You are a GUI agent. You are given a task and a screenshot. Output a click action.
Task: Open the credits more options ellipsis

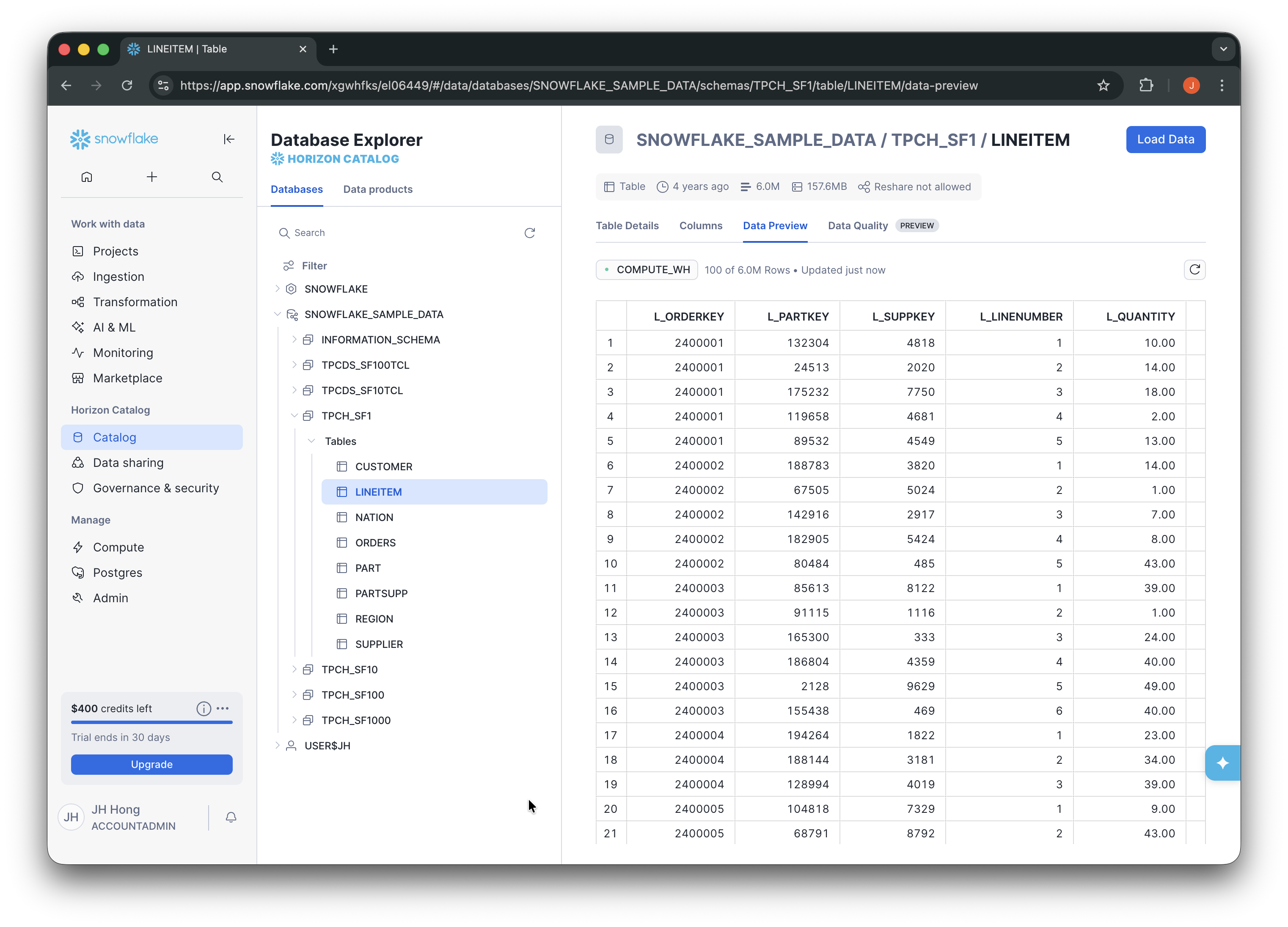pyautogui.click(x=223, y=708)
